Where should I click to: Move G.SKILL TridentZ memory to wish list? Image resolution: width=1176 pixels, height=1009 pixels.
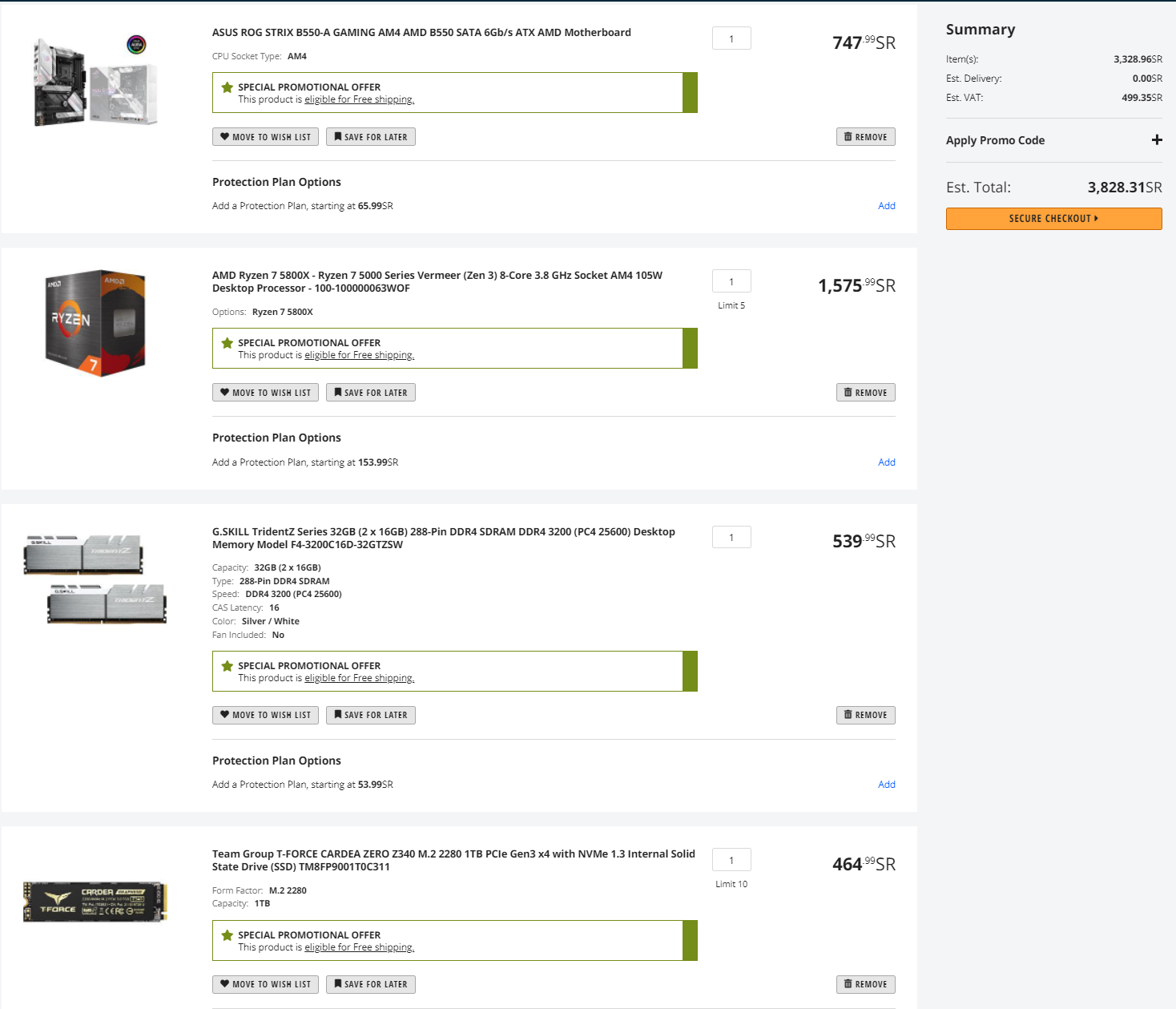(265, 715)
